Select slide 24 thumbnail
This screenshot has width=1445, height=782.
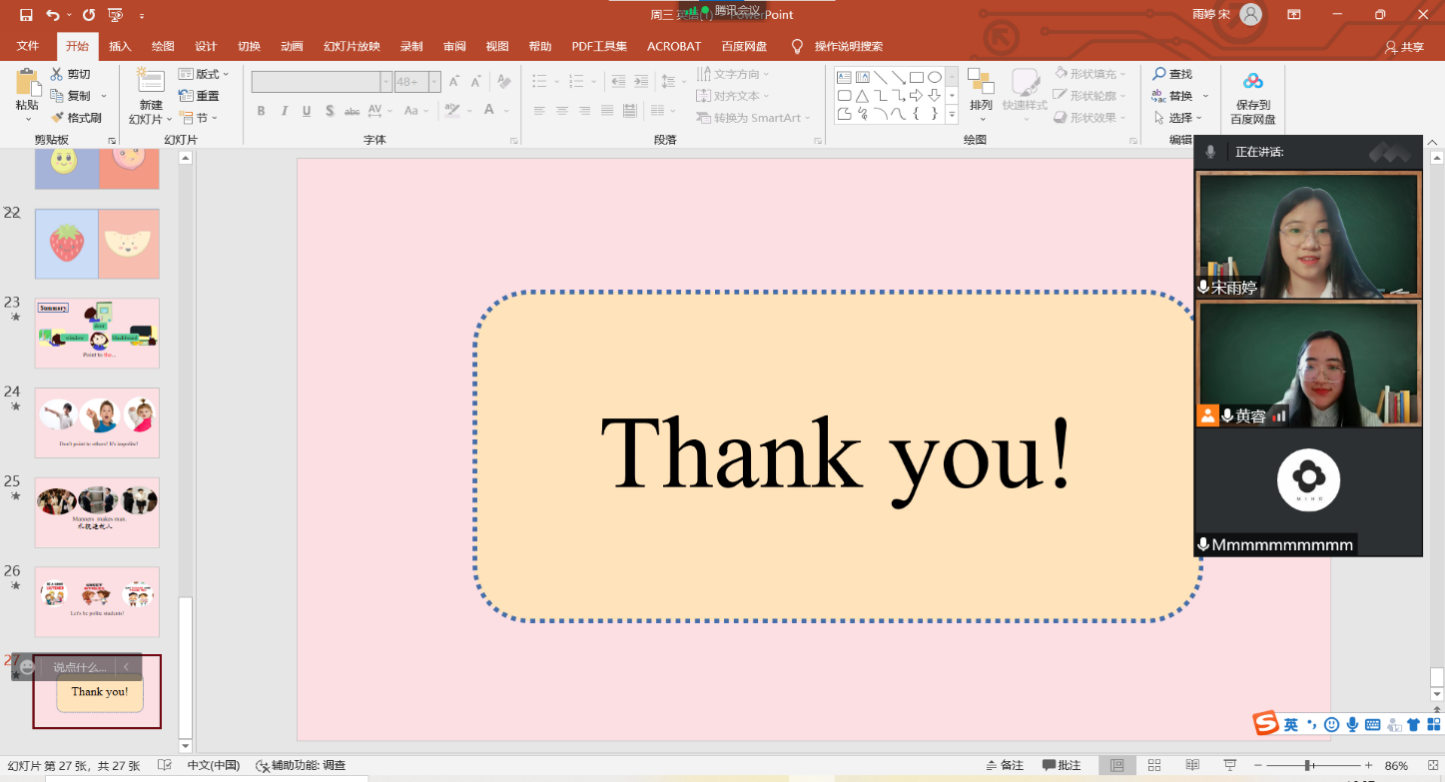tap(97, 423)
